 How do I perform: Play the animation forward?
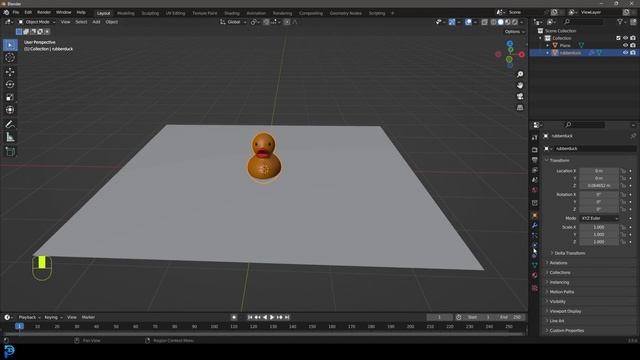tap(272, 317)
